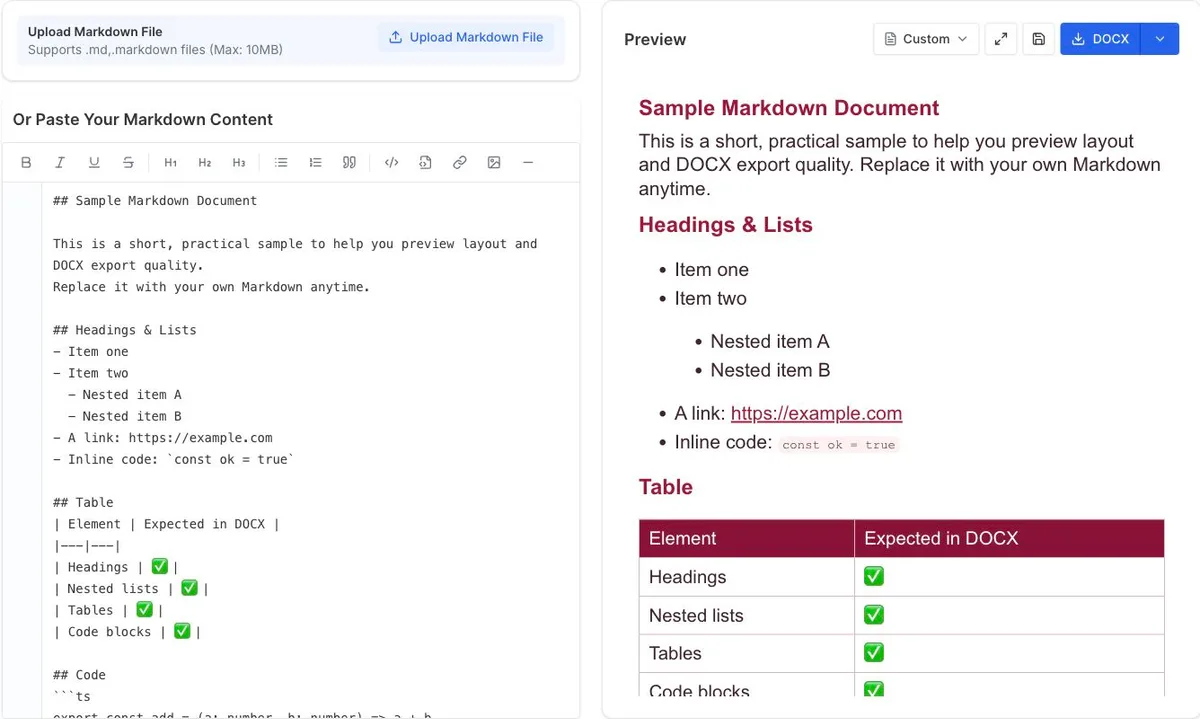
Task: Apply italic formatting
Action: 60,162
